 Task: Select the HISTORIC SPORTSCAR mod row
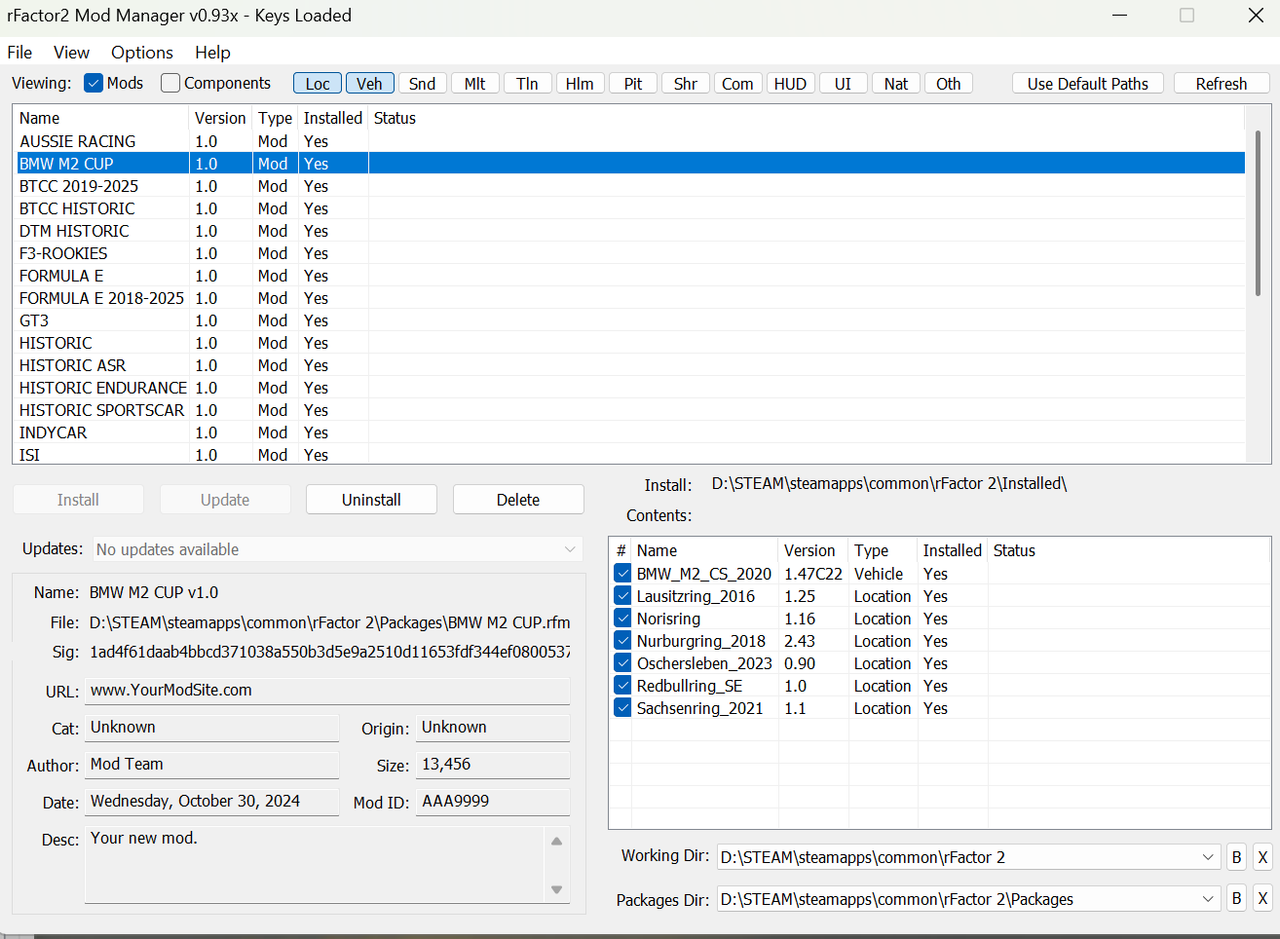pos(630,410)
